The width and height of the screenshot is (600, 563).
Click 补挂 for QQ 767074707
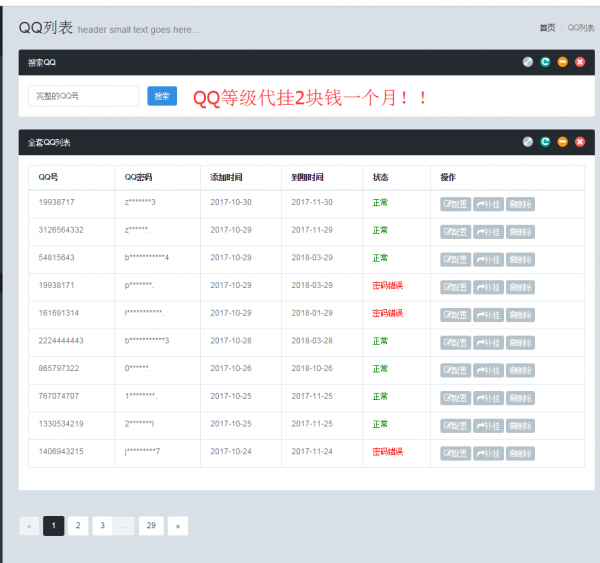click(x=488, y=398)
